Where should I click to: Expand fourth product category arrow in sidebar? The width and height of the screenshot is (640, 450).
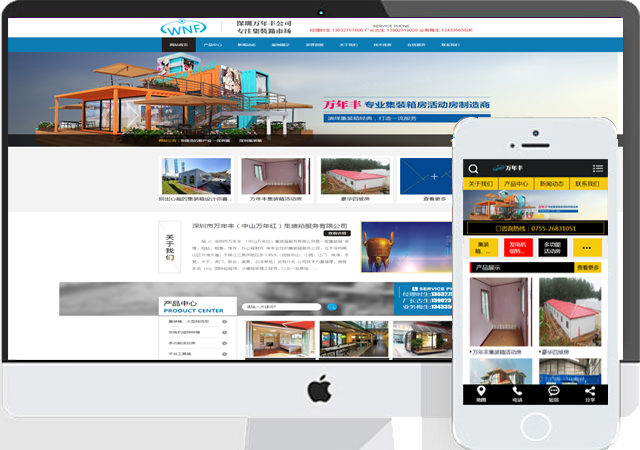[x=224, y=354]
